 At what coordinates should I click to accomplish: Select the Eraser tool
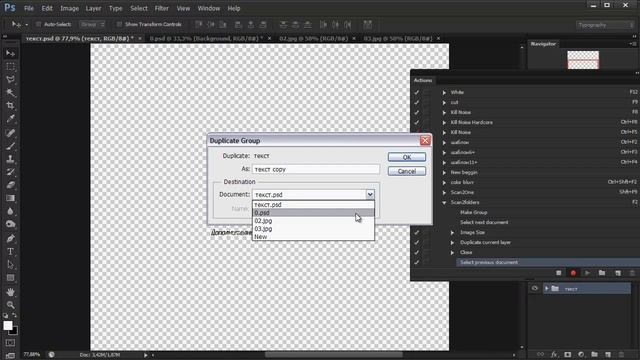pos(10,185)
